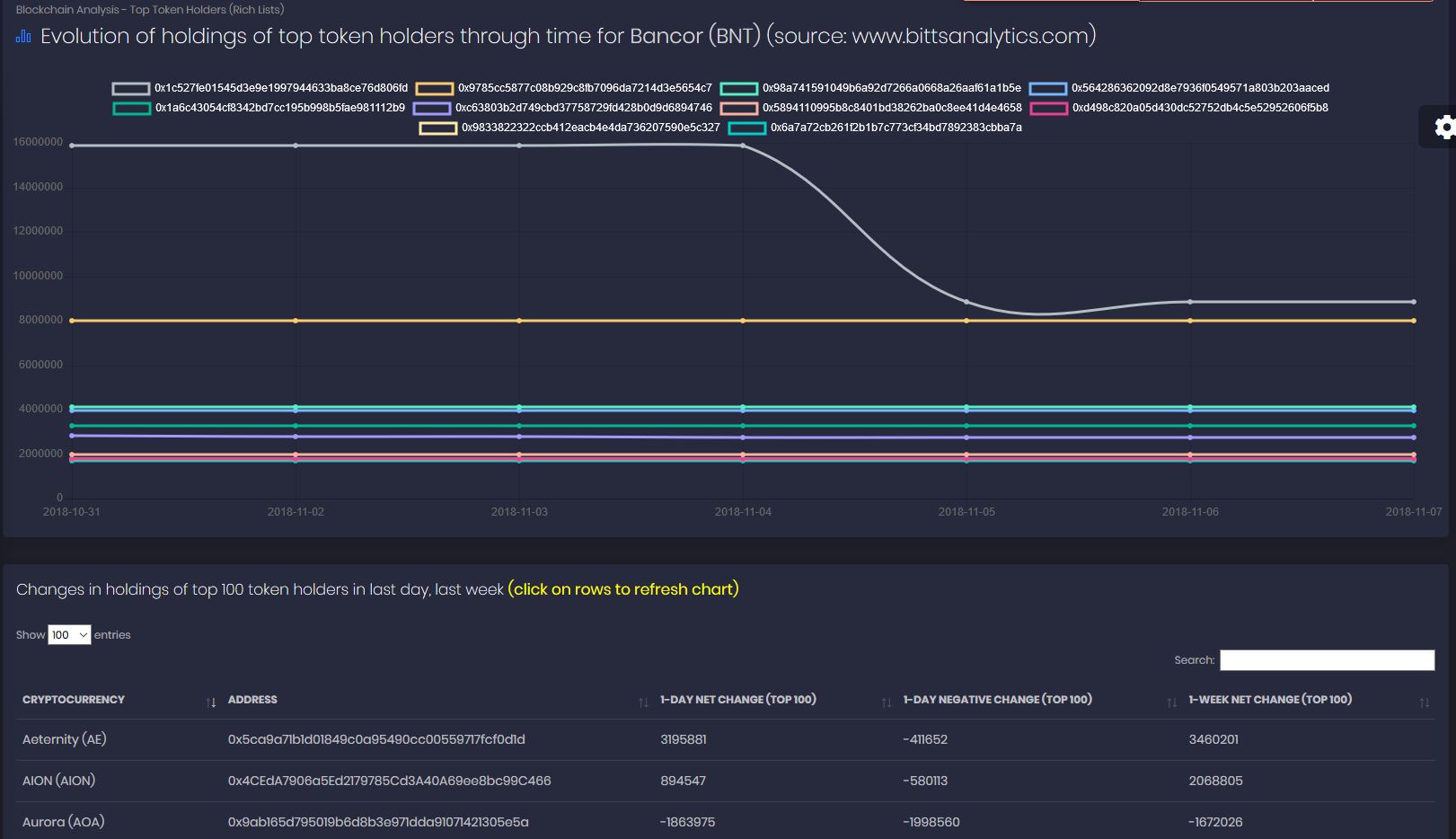This screenshot has height=839, width=1456.
Task: Open the settings gear icon
Action: click(x=1443, y=128)
